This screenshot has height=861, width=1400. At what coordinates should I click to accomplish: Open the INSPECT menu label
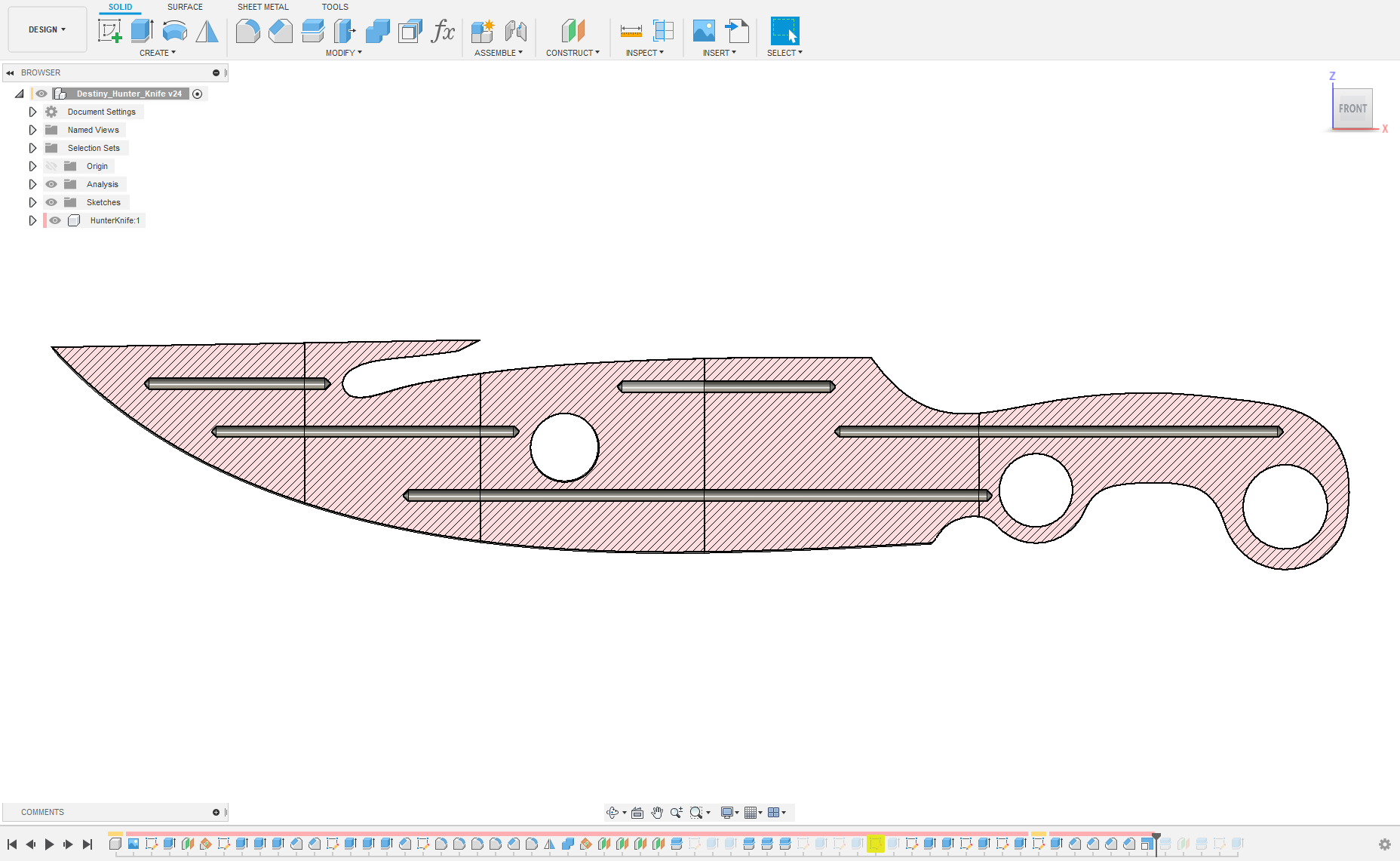[644, 53]
